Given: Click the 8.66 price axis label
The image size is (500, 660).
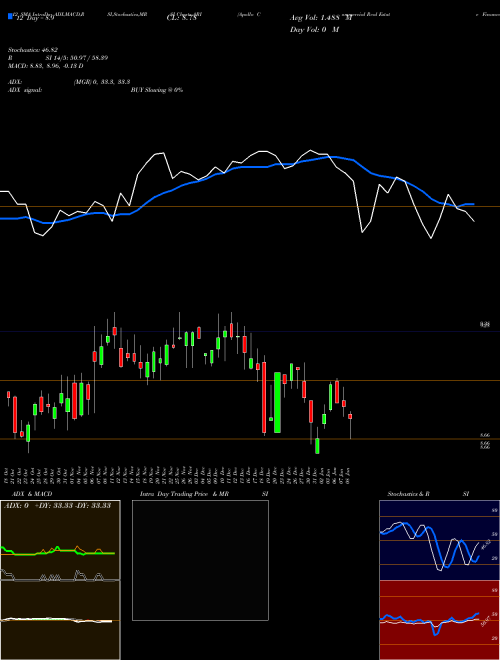Looking at the screenshot, I should (x=485, y=435).
